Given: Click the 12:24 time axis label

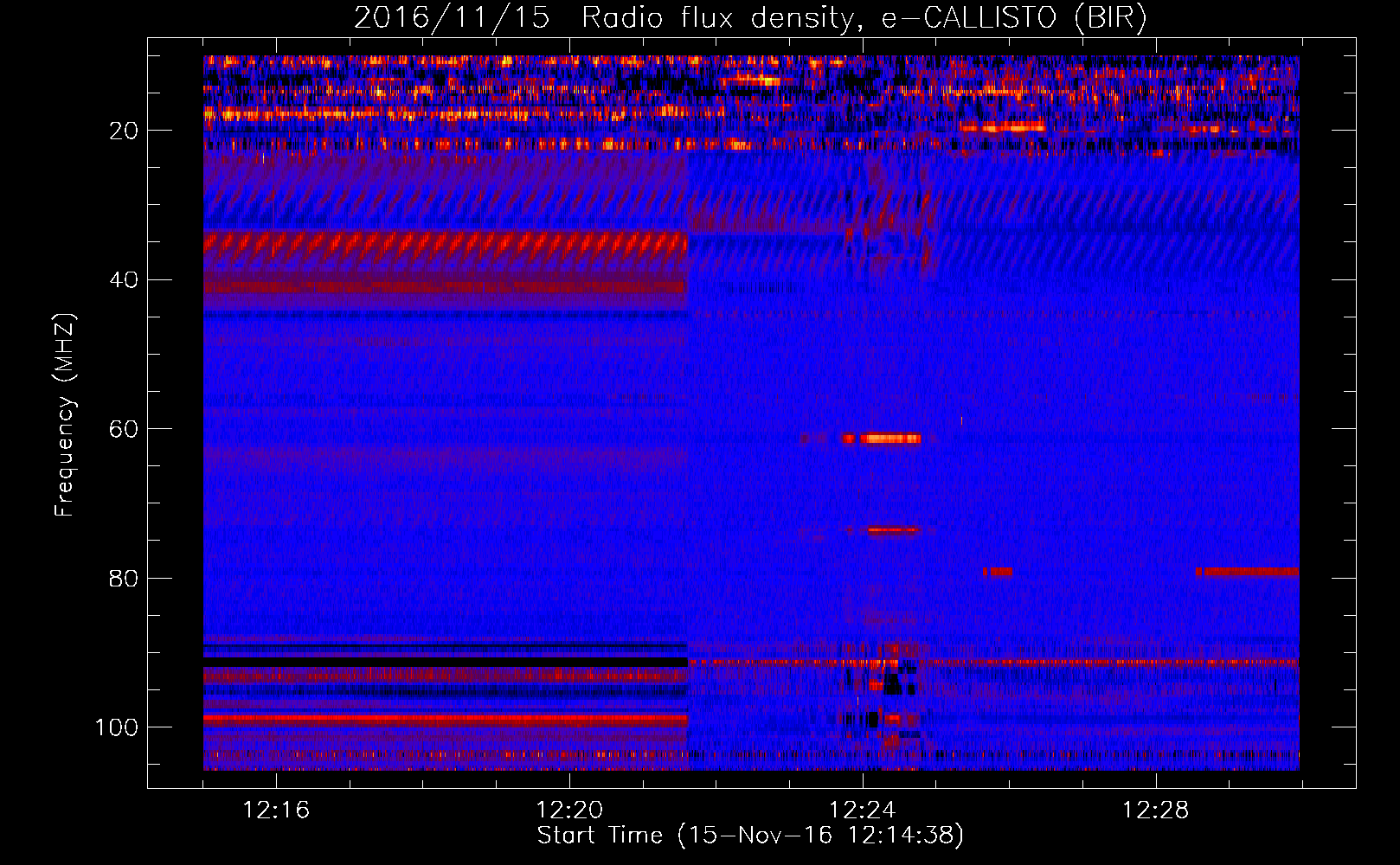Looking at the screenshot, I should (x=863, y=810).
